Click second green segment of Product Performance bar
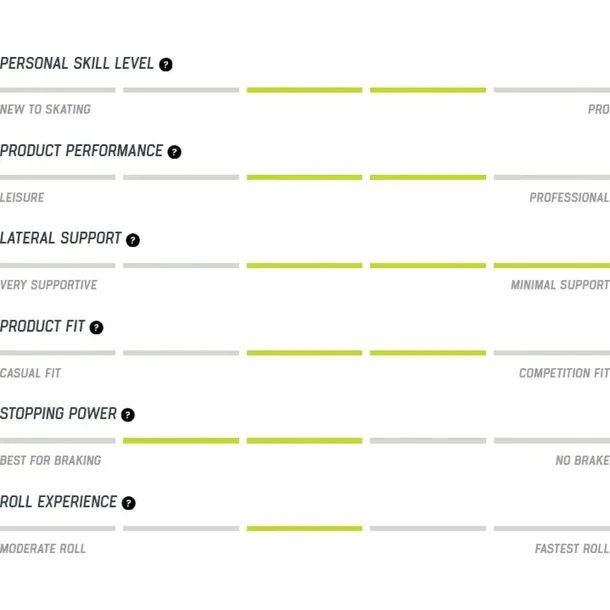The height and width of the screenshot is (610, 610). (x=428, y=177)
